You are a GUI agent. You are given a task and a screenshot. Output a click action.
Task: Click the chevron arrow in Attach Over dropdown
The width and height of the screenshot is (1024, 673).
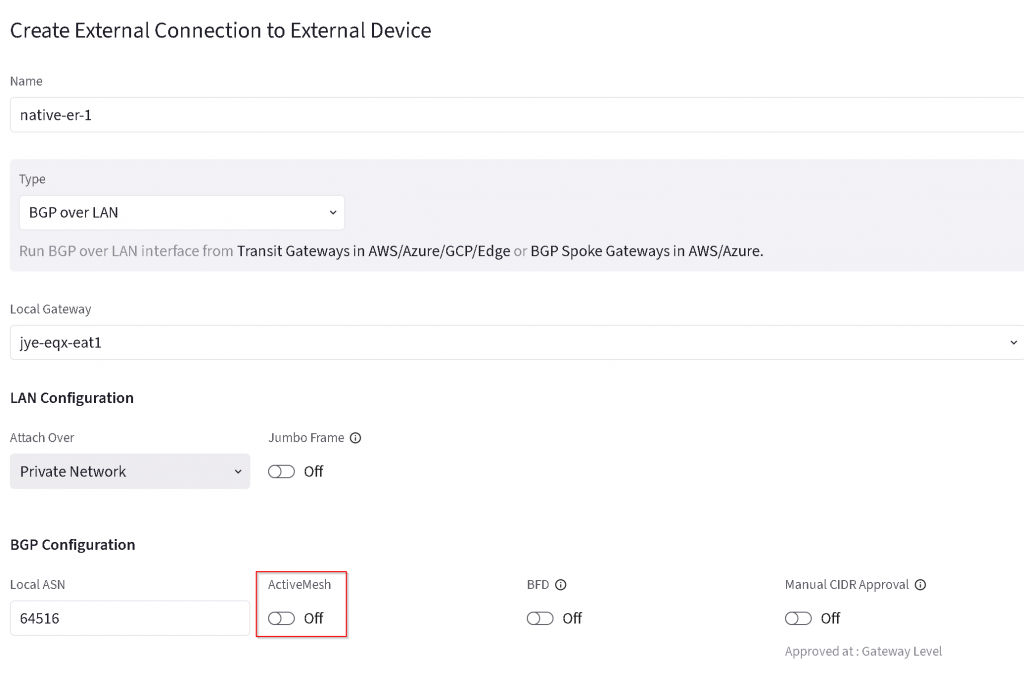click(238, 472)
